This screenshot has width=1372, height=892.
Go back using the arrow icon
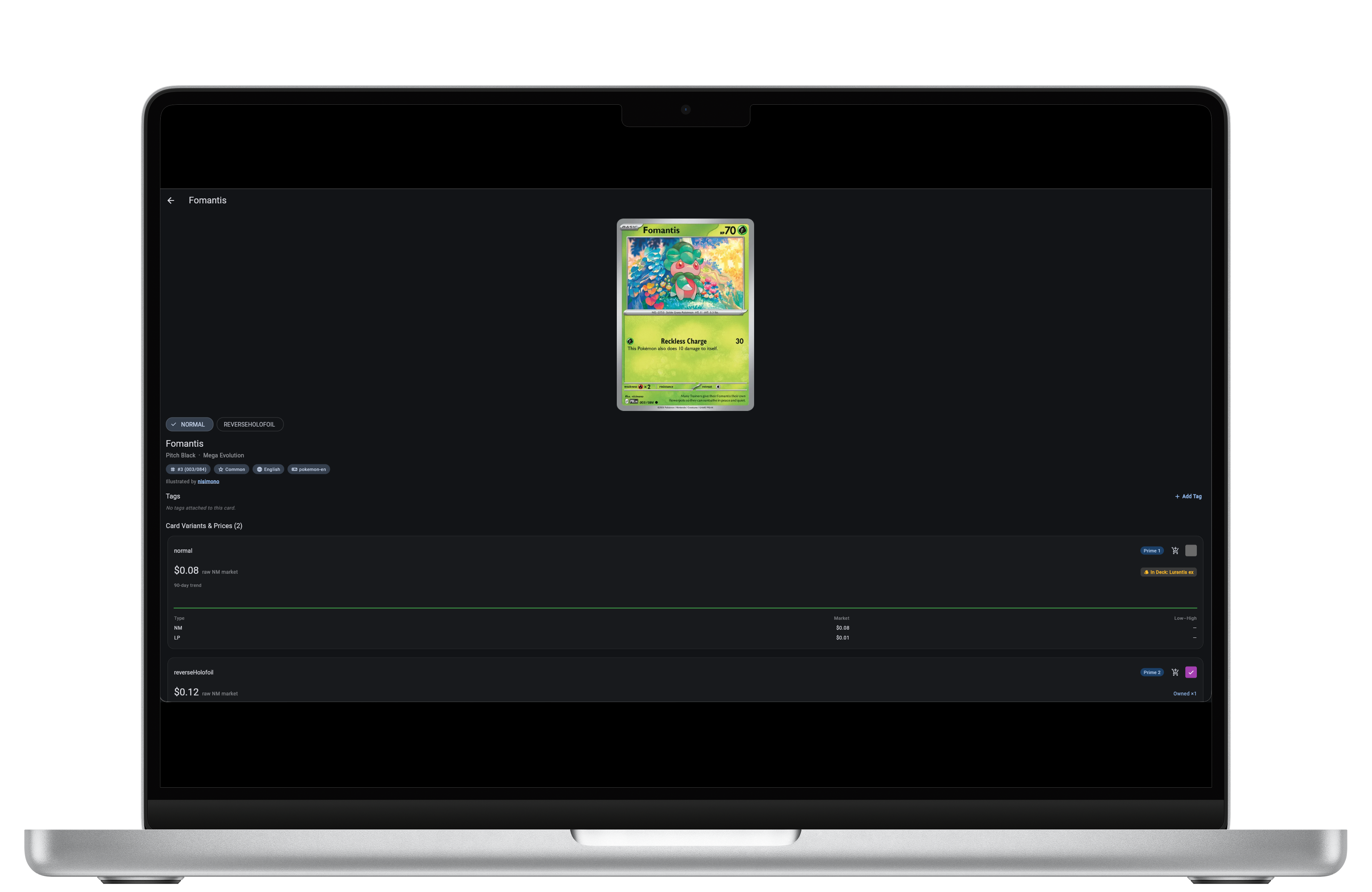171,201
